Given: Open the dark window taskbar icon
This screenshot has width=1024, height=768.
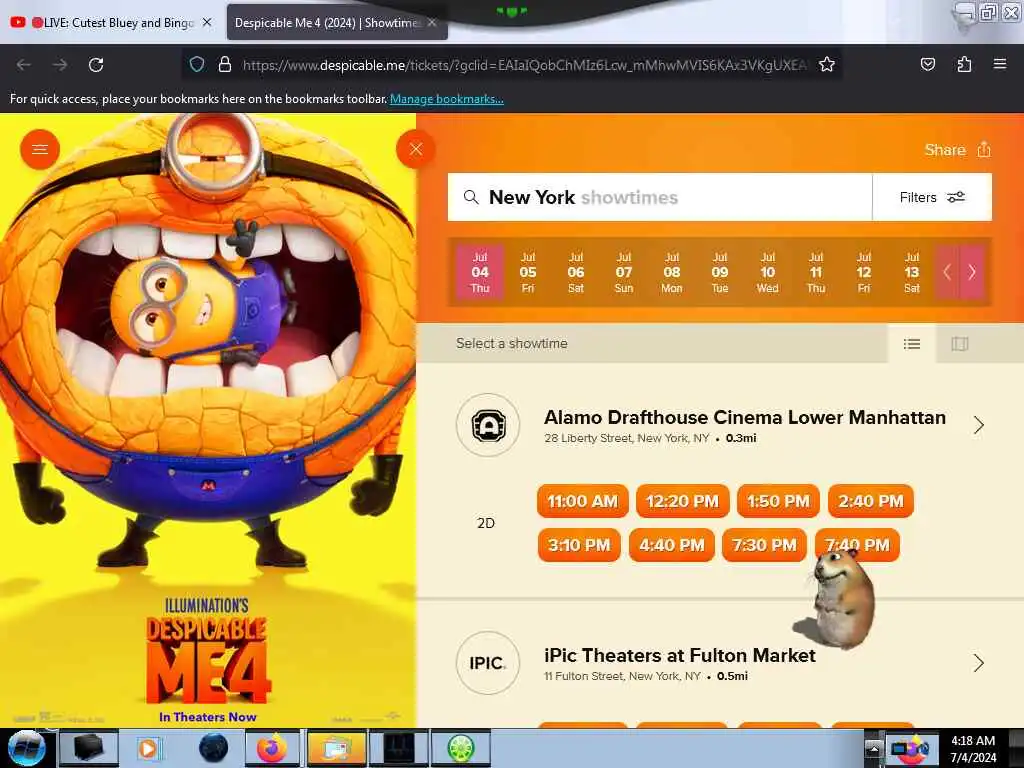Looking at the screenshot, I should pyautogui.click(x=398, y=748).
